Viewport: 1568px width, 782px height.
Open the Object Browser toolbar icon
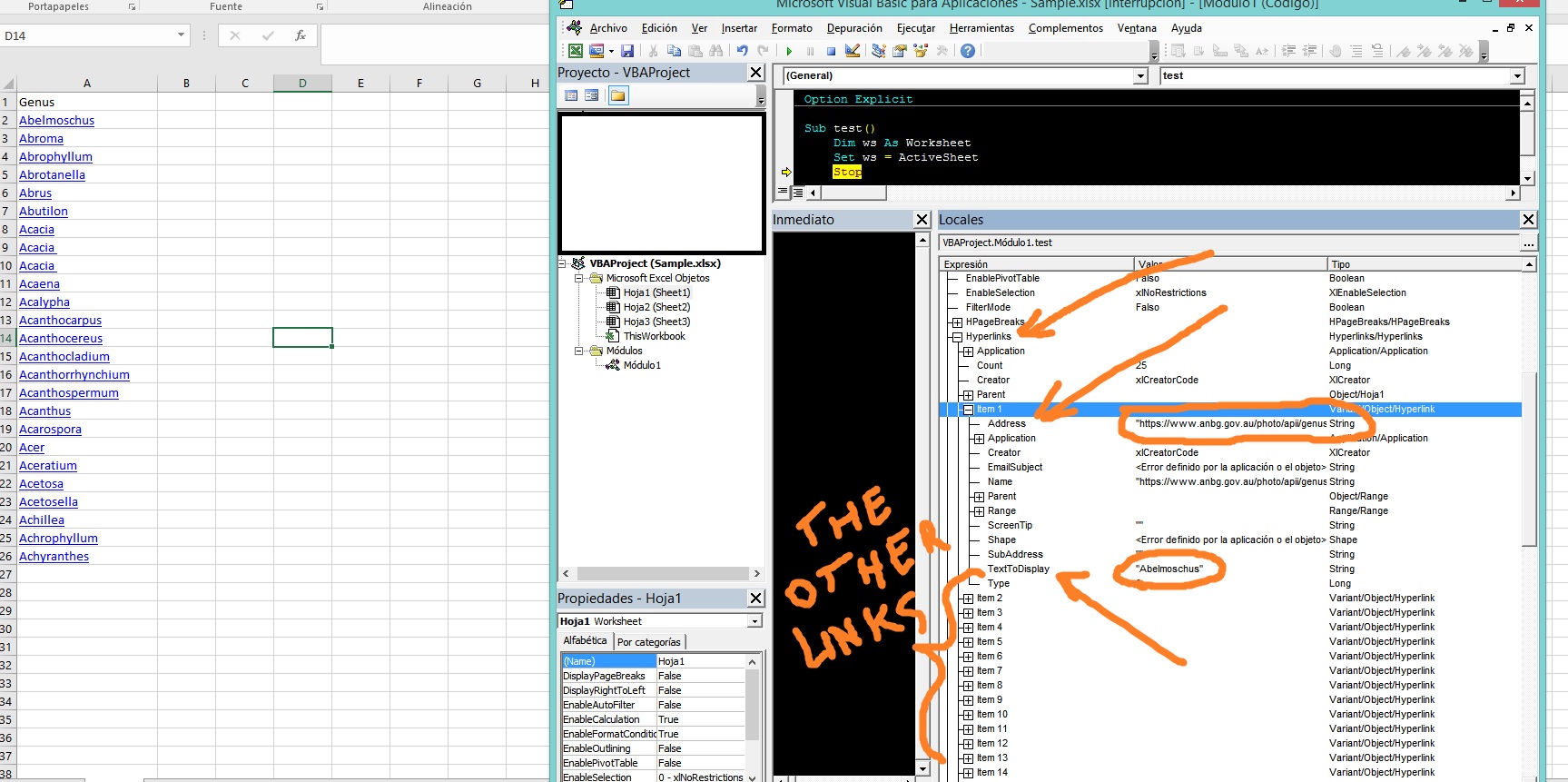[921, 51]
